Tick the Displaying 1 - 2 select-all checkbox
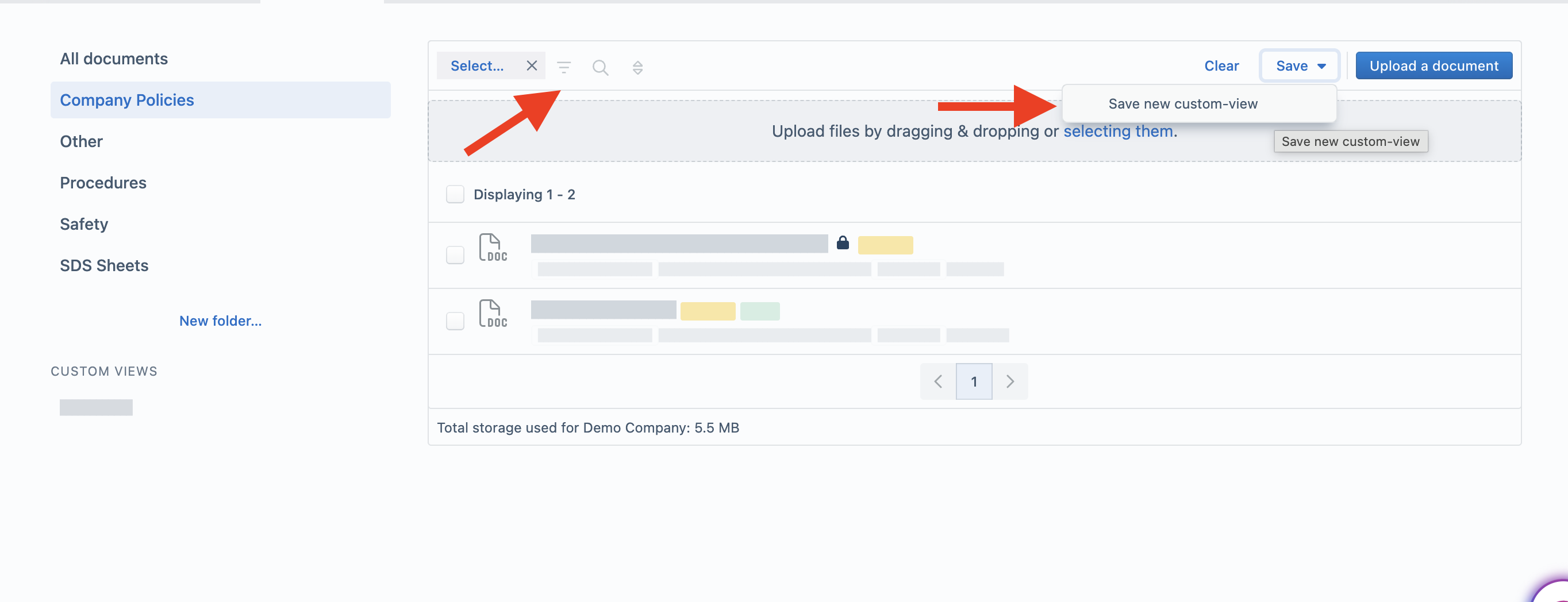Image resolution: width=1568 pixels, height=602 pixels. click(x=455, y=194)
